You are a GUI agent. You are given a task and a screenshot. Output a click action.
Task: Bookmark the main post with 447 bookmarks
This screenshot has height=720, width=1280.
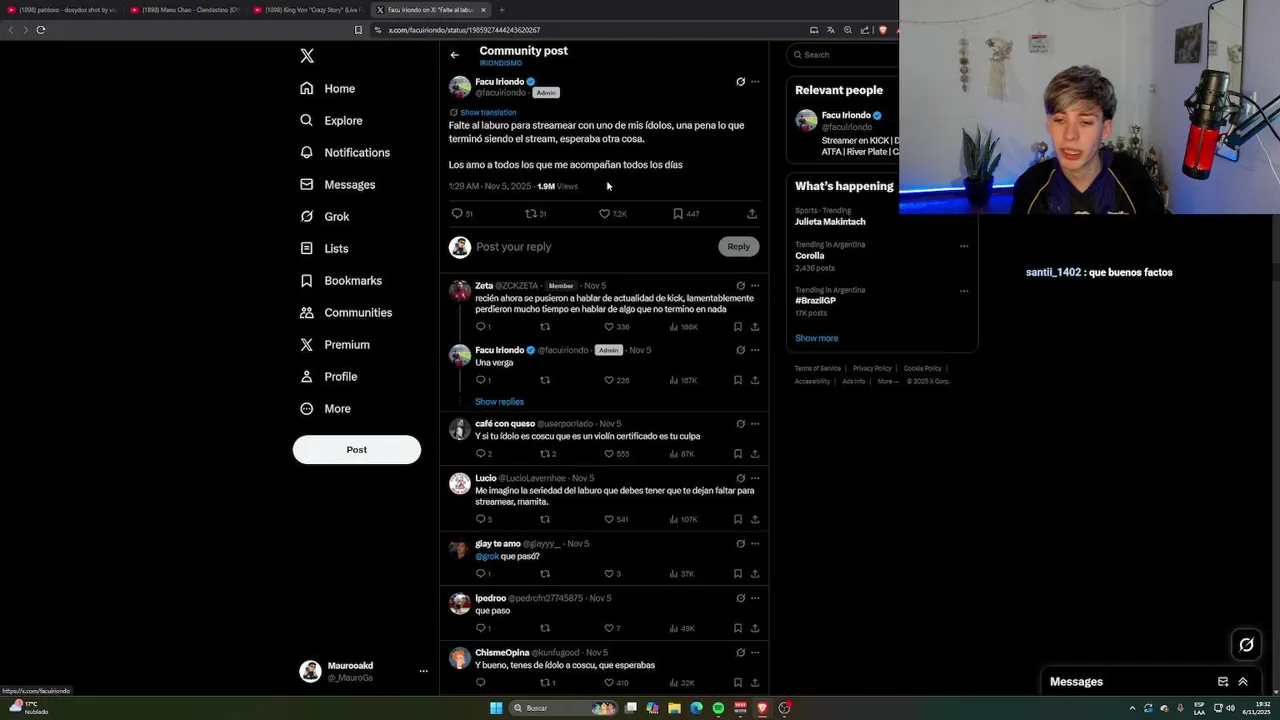pyautogui.click(x=678, y=213)
